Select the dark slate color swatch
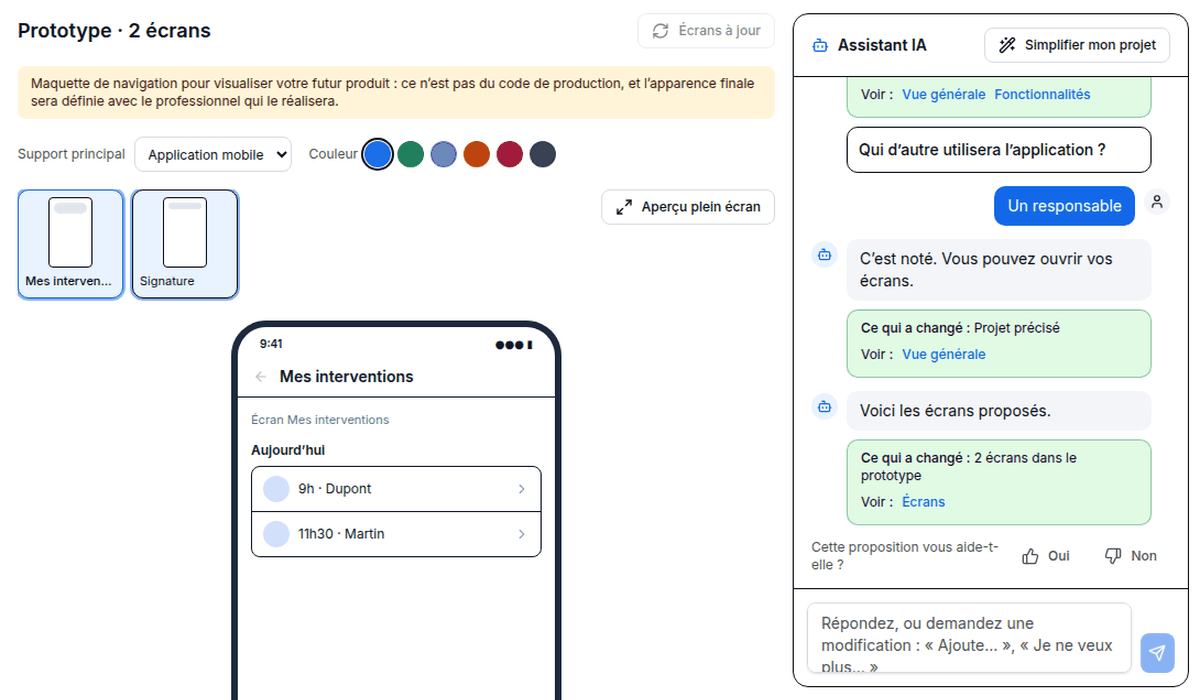This screenshot has width=1200, height=700. tap(542, 154)
